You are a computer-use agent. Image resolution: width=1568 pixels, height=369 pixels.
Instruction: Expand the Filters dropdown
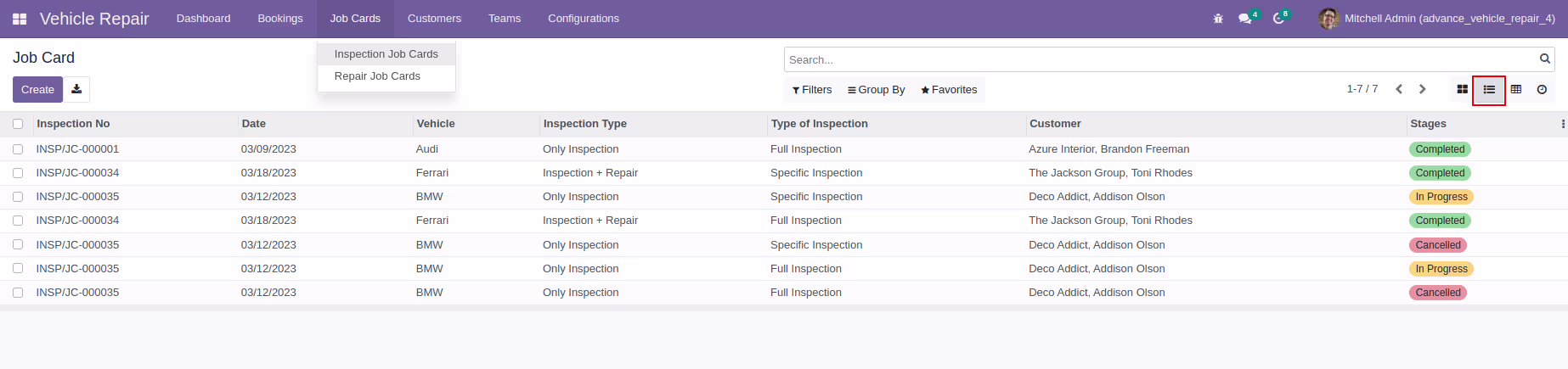[812, 90]
